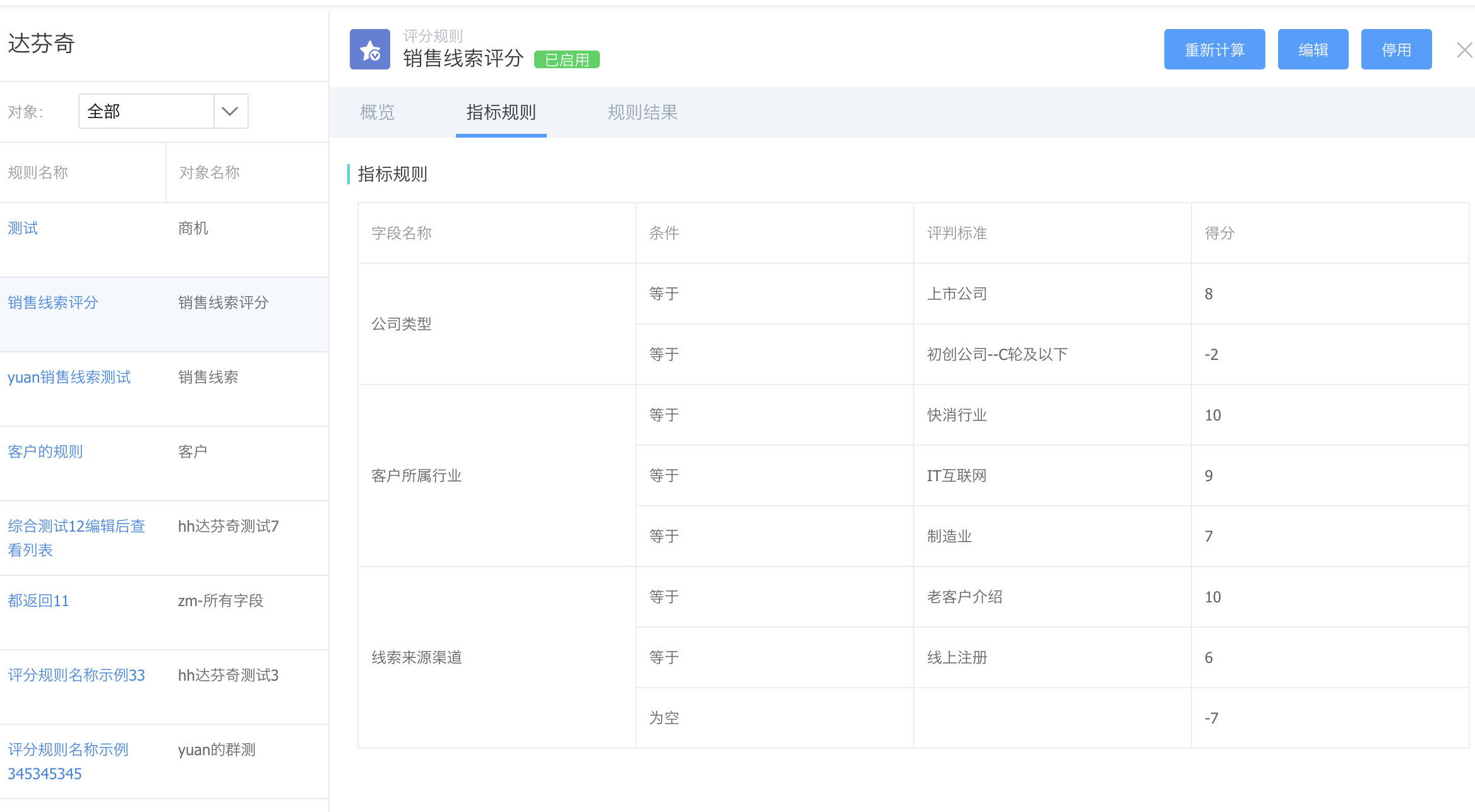
Task: Open the 都返回11 rule
Action: pos(38,600)
